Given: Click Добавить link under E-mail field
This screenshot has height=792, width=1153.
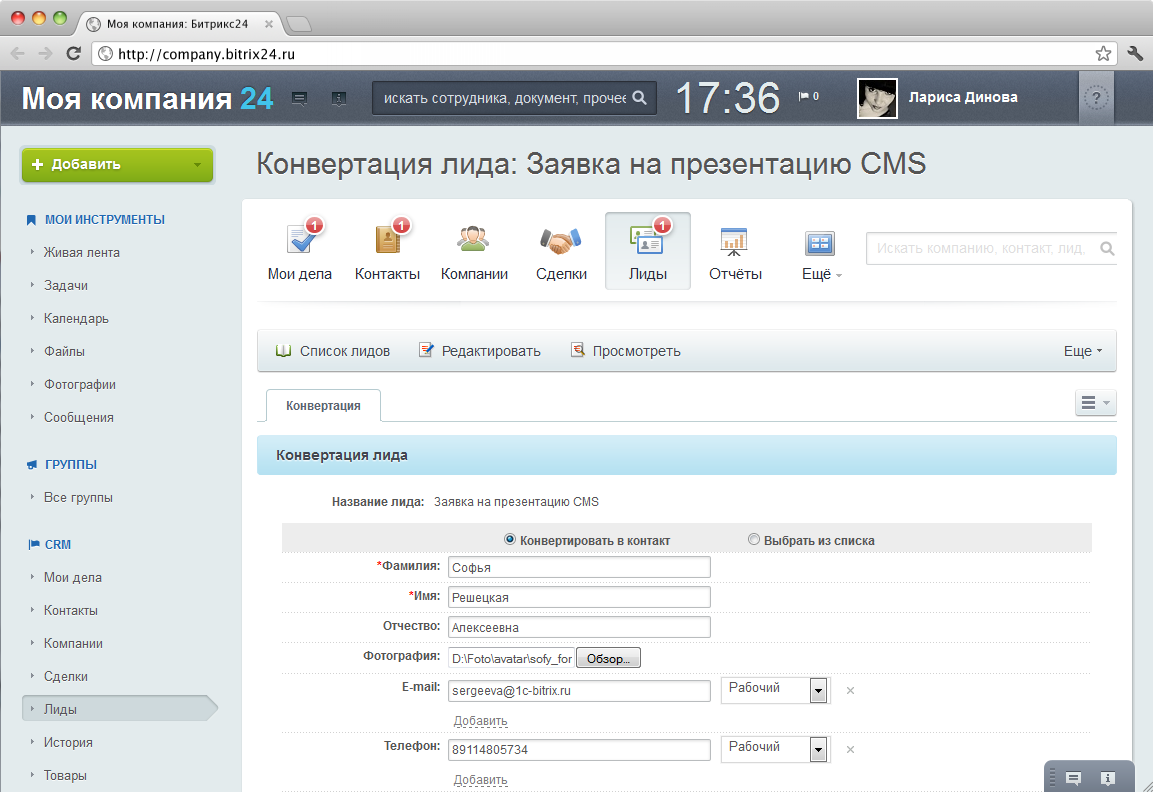Looking at the screenshot, I should [480, 721].
